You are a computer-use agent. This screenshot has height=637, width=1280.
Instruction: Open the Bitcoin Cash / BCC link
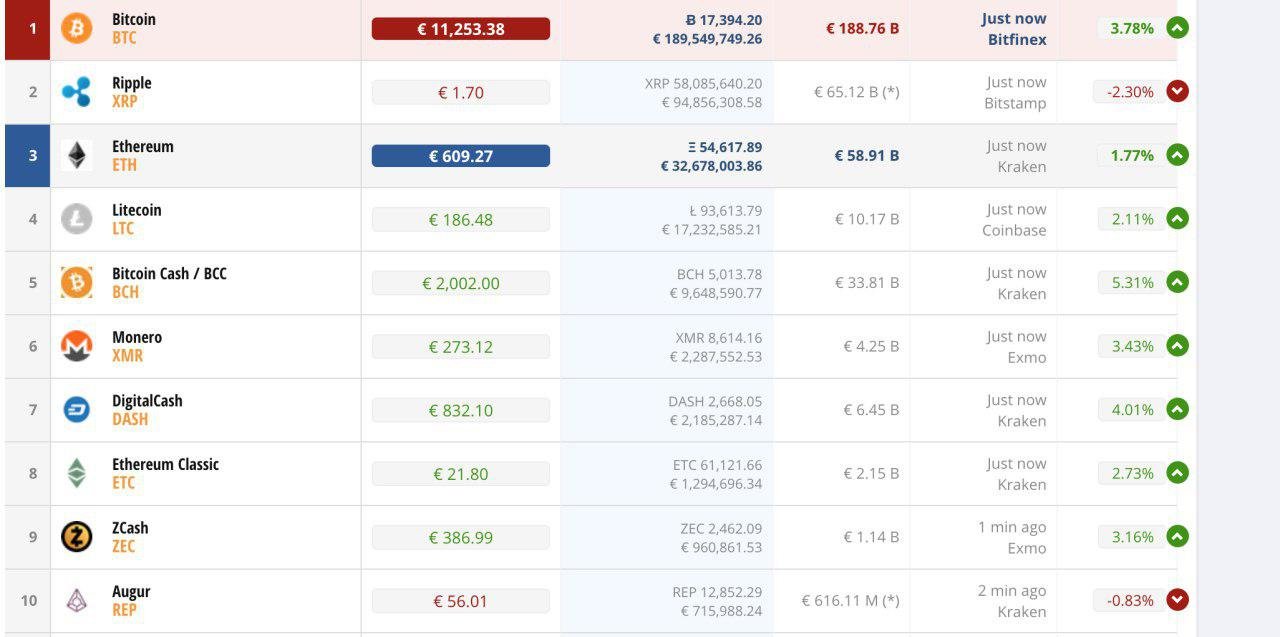[x=169, y=273]
